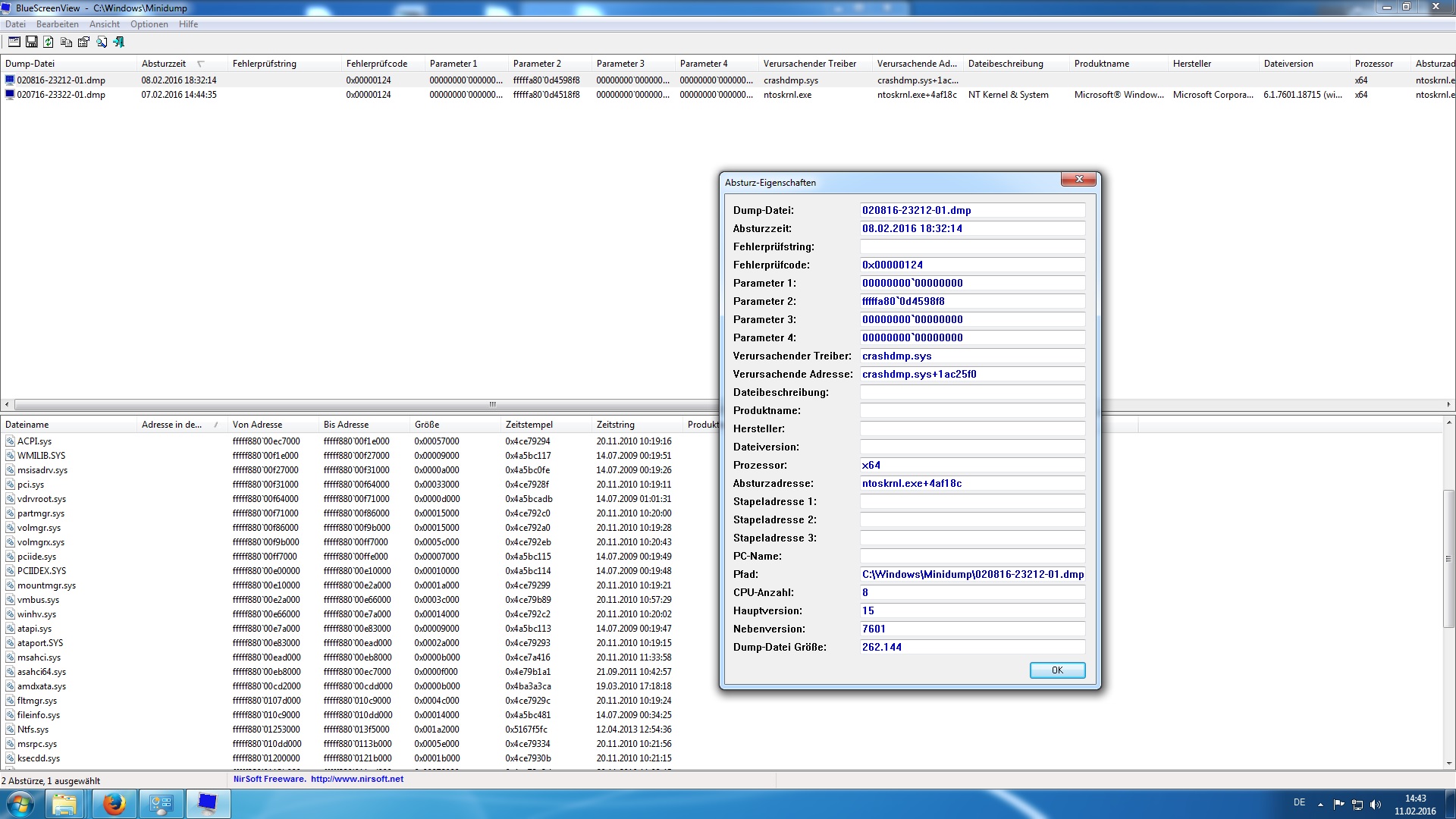Open the nirsoft.net link in status bar

coord(356,779)
